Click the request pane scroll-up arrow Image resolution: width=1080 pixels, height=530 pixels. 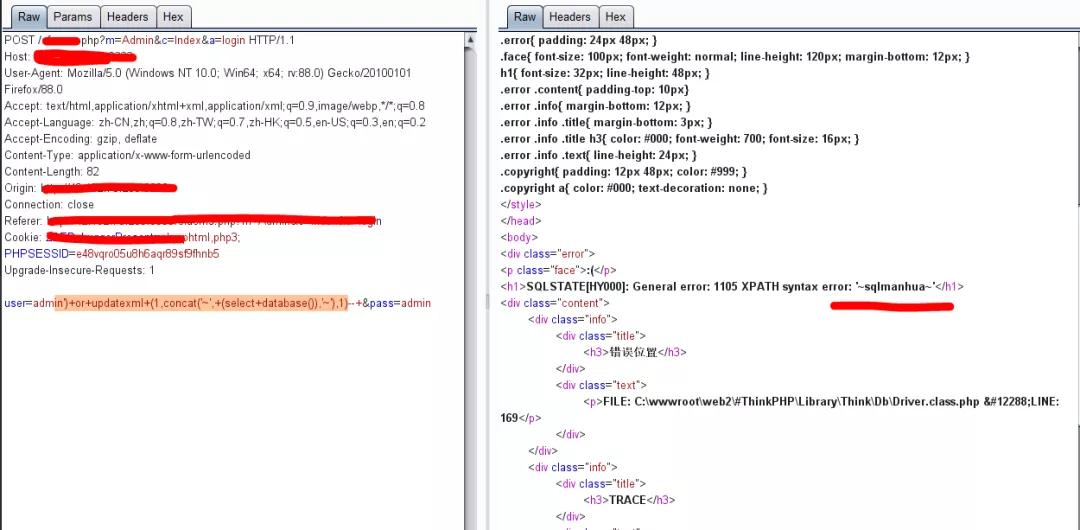[x=470, y=41]
